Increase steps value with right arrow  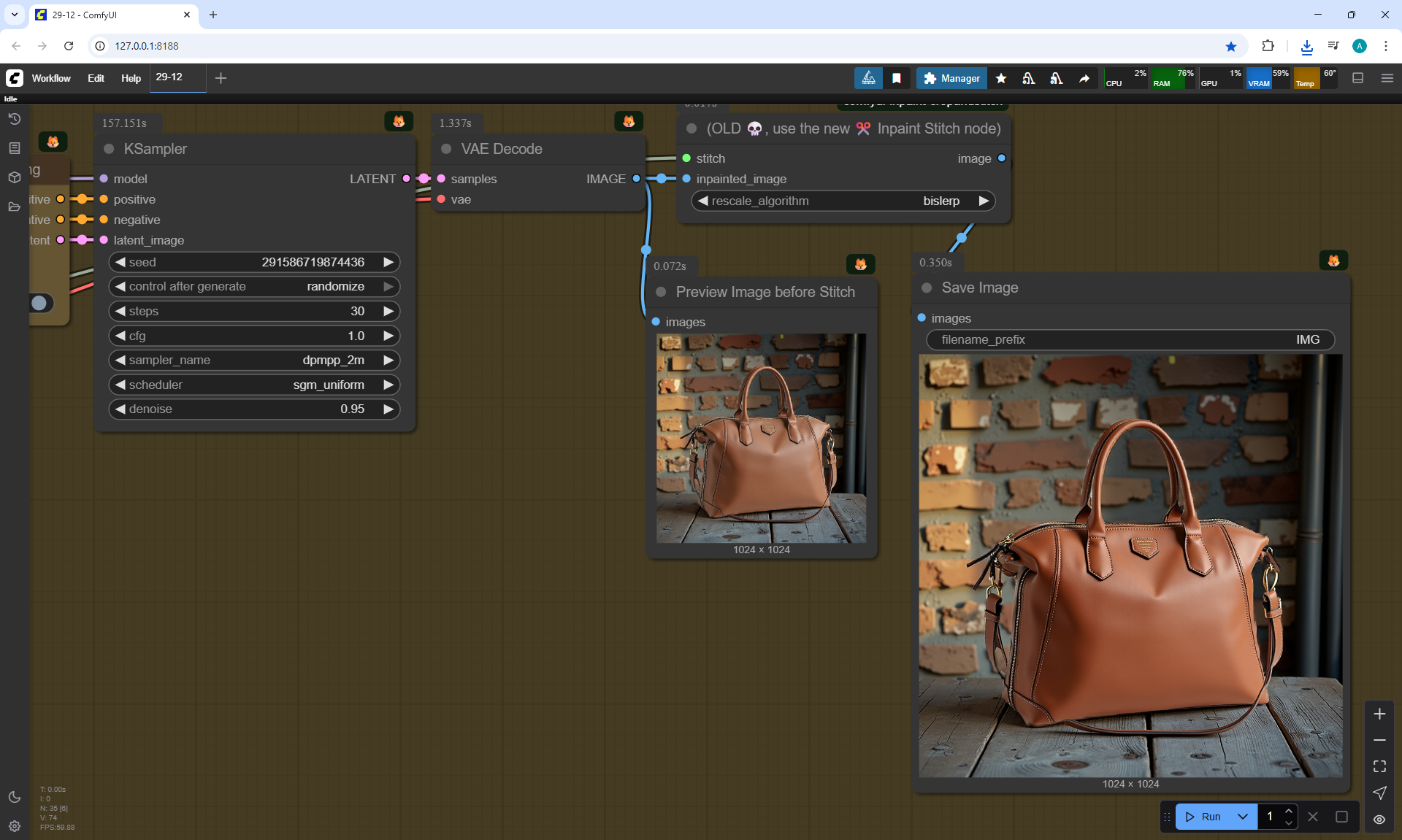(388, 311)
